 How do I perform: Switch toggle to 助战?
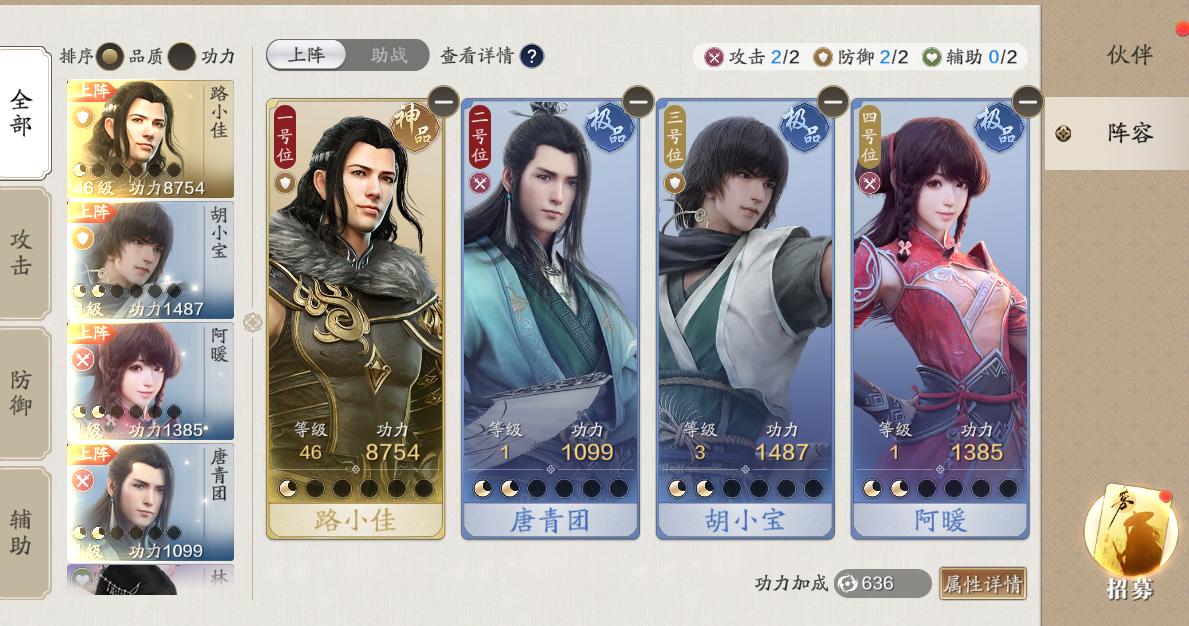point(388,55)
